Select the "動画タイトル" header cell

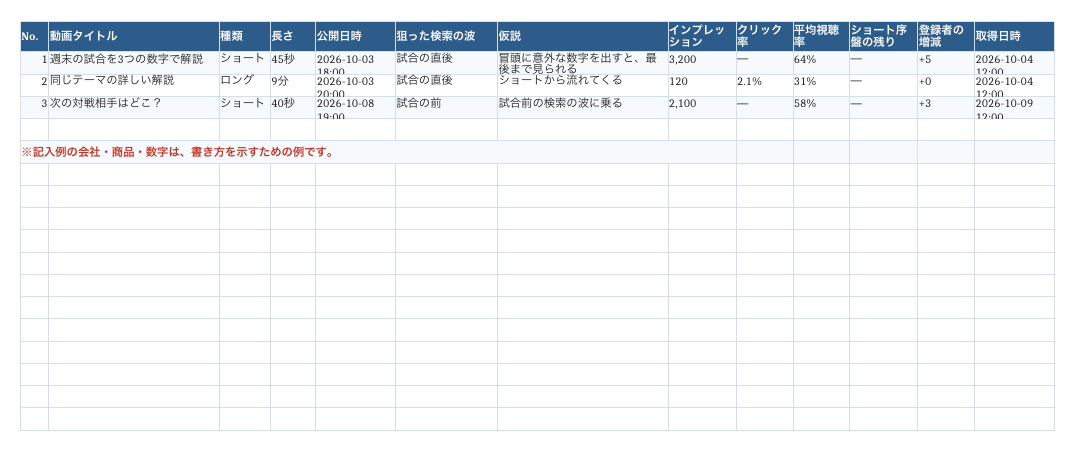tap(134, 36)
